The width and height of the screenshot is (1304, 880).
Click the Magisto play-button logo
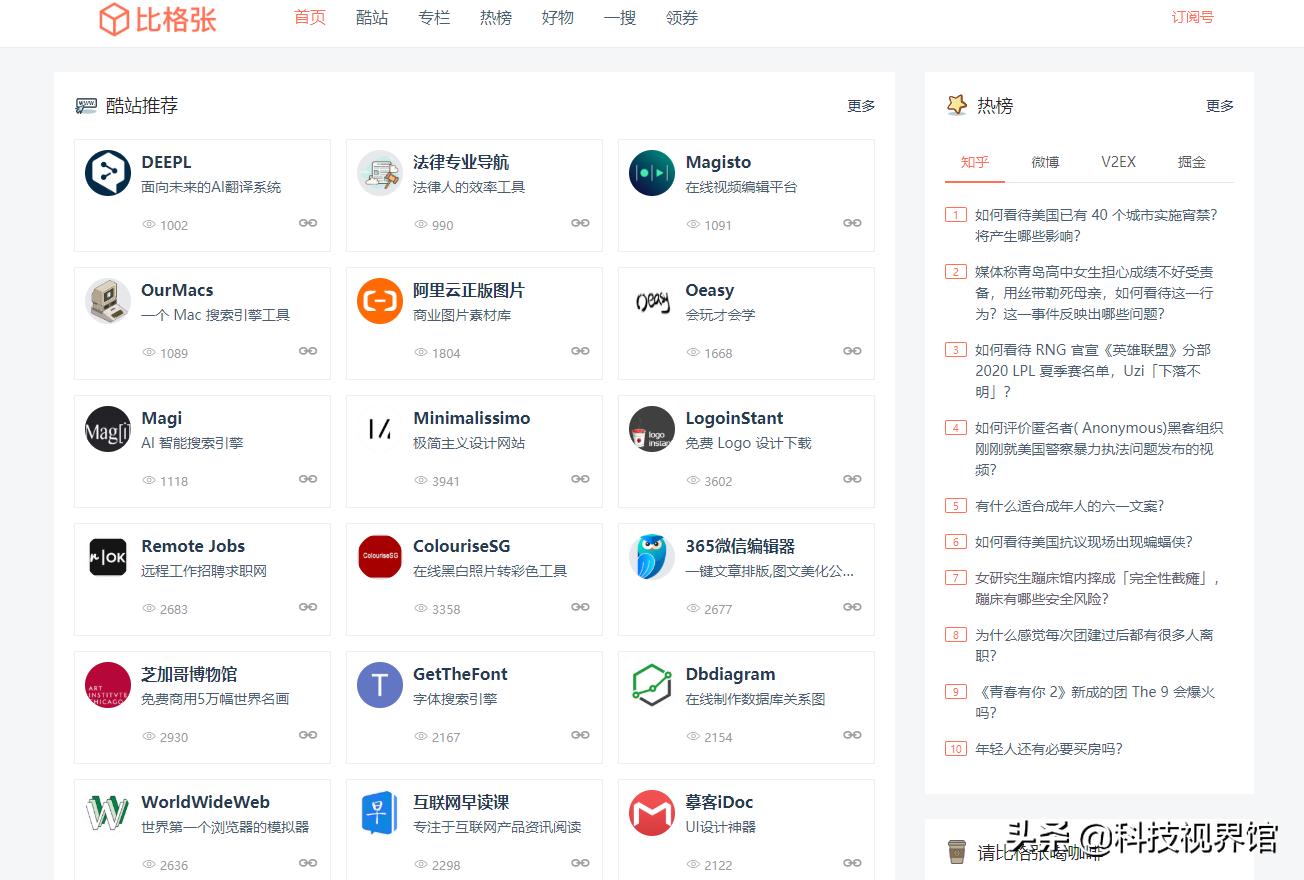tap(651, 172)
